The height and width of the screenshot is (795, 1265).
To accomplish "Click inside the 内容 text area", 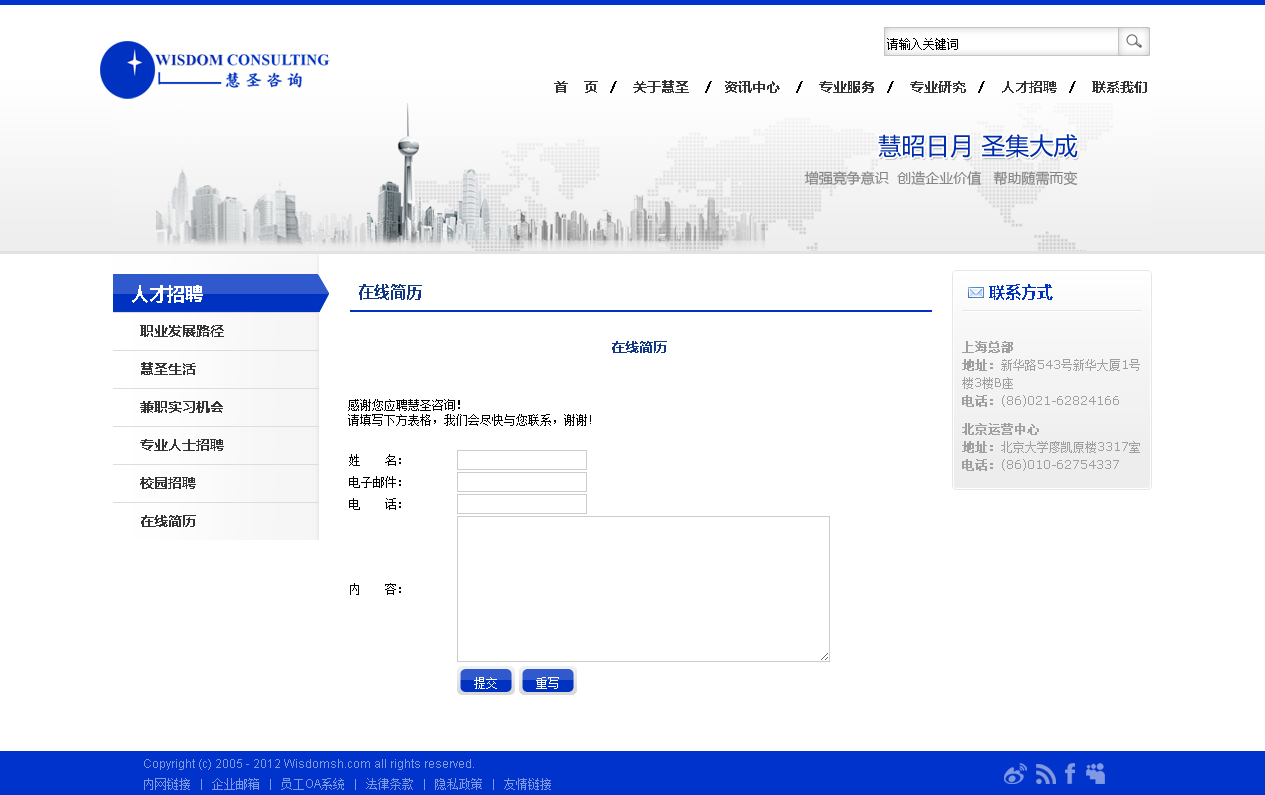I will click(643, 589).
